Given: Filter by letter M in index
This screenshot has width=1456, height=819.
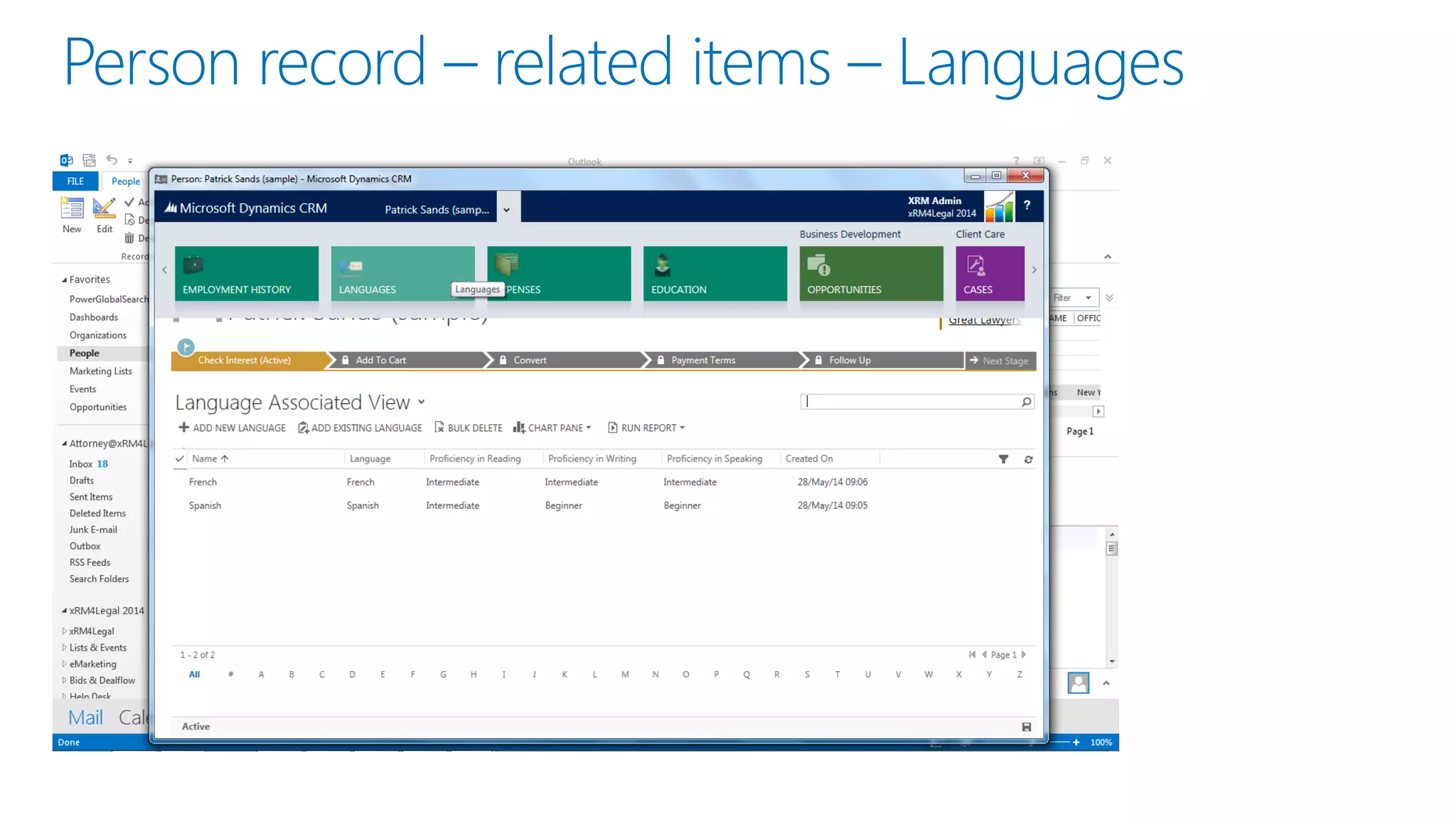Looking at the screenshot, I should tap(625, 675).
